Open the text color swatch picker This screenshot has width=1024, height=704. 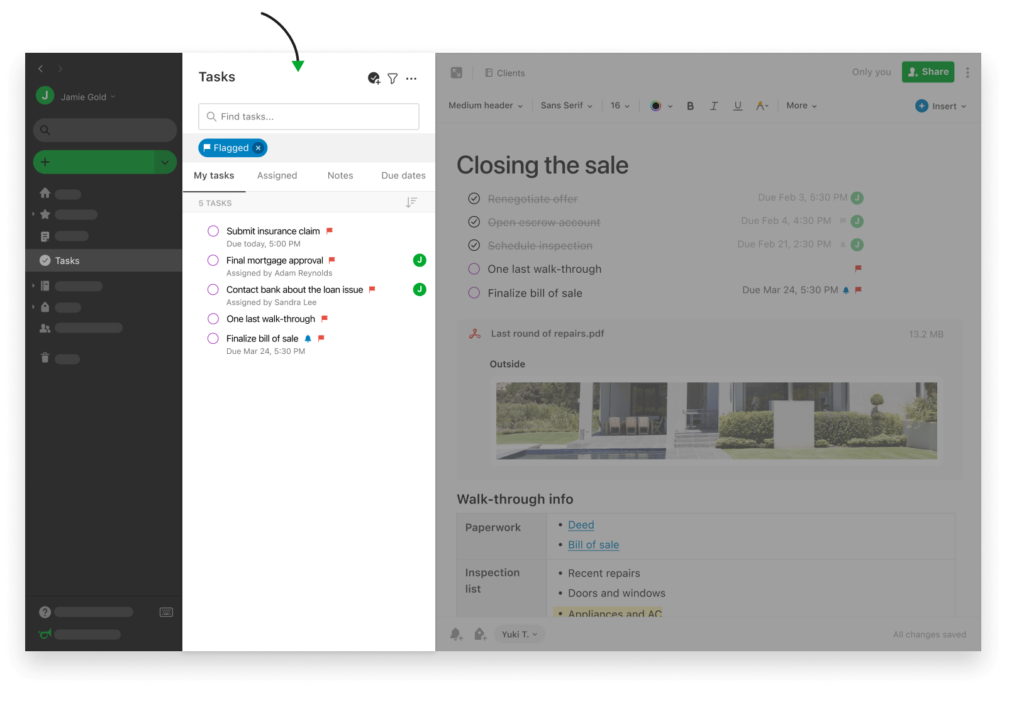[x=658, y=105]
